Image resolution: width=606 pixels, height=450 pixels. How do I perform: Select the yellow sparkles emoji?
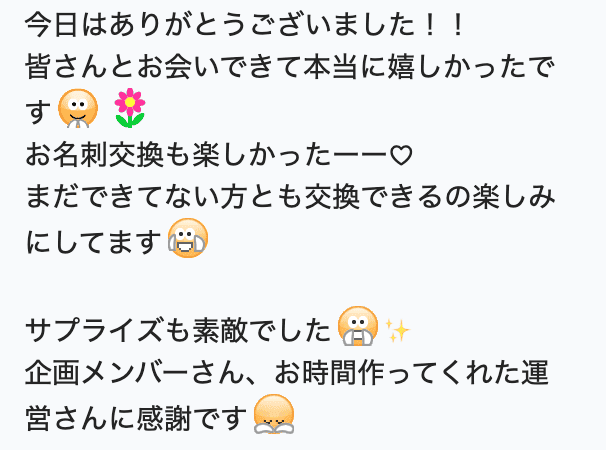tap(397, 330)
